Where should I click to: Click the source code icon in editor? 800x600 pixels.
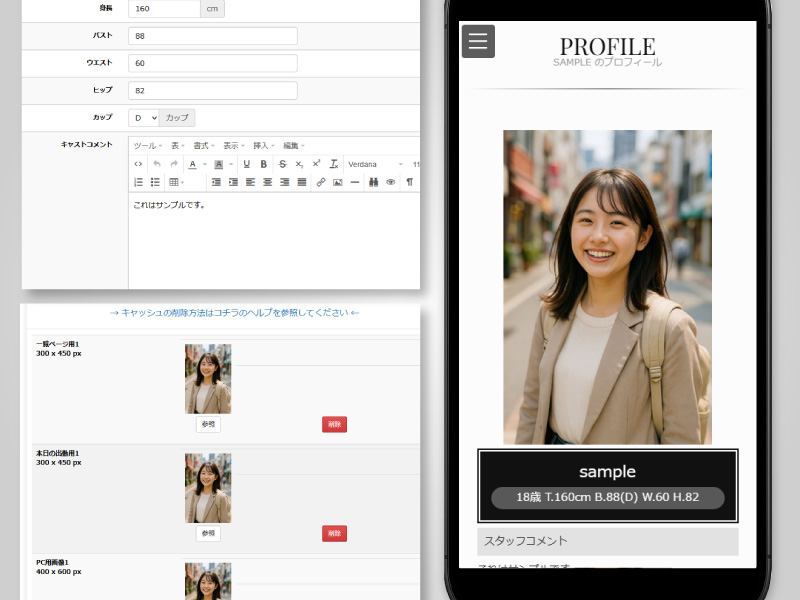(139, 164)
